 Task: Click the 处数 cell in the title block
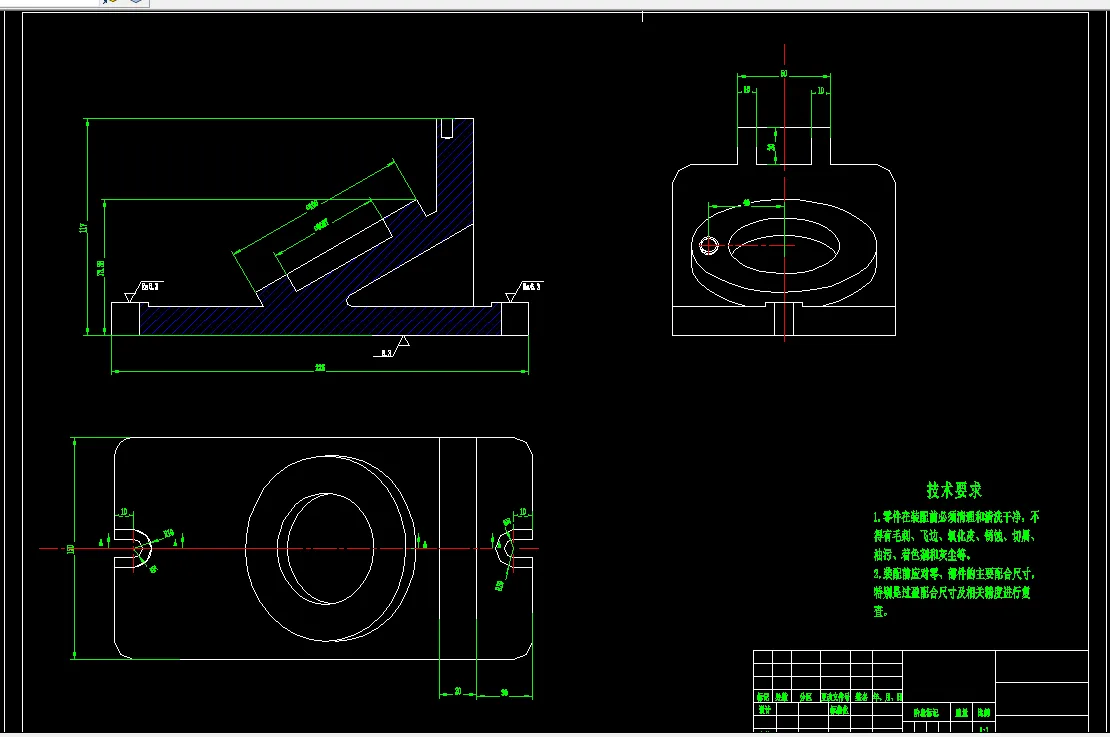[x=781, y=697]
